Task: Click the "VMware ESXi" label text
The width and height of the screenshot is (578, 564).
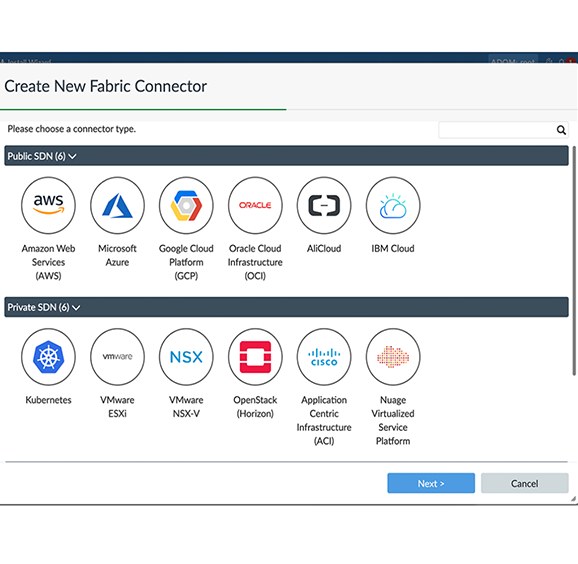Action: coord(117,407)
